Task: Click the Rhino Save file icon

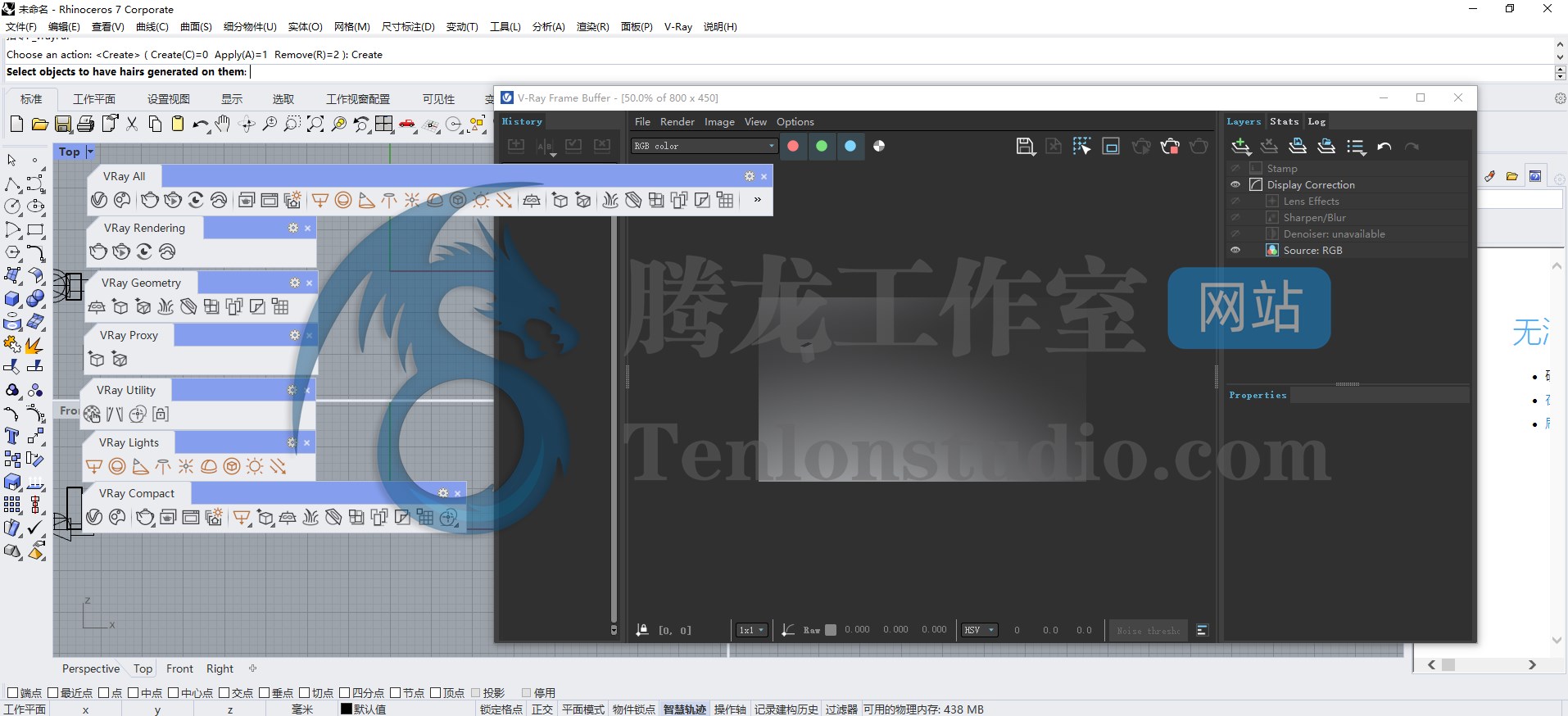Action: 63,125
